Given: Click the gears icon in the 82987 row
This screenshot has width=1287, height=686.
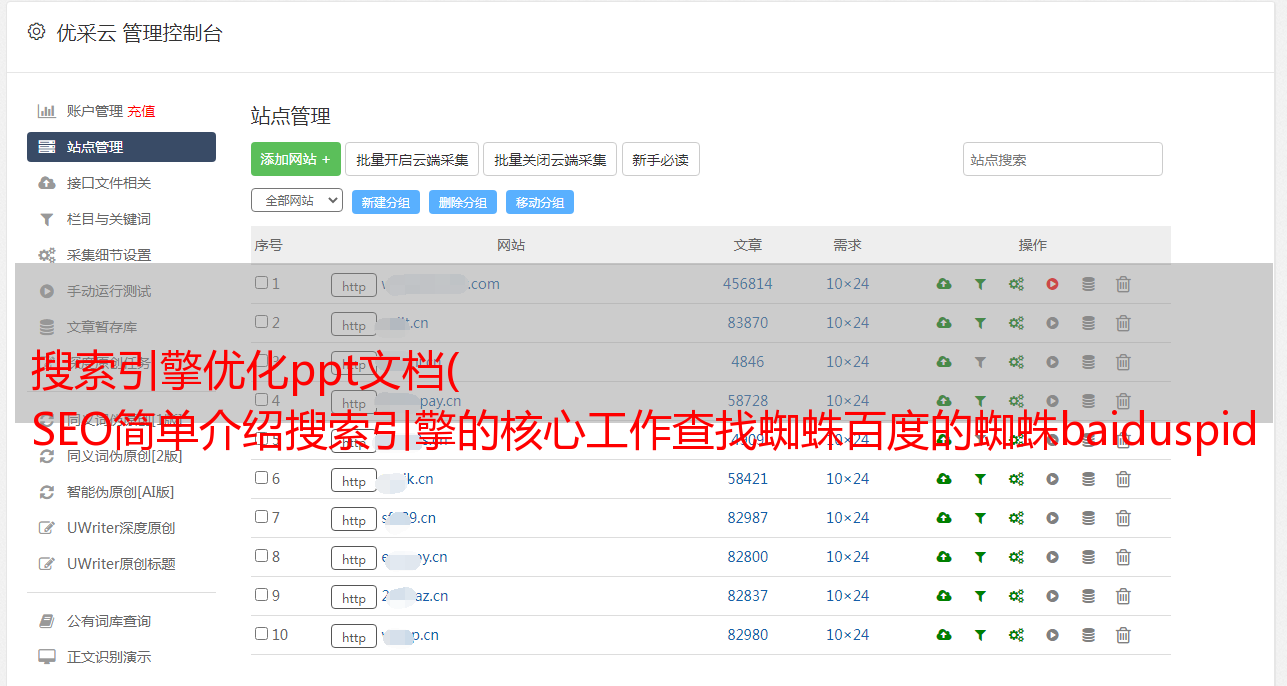Looking at the screenshot, I should [x=1016, y=518].
